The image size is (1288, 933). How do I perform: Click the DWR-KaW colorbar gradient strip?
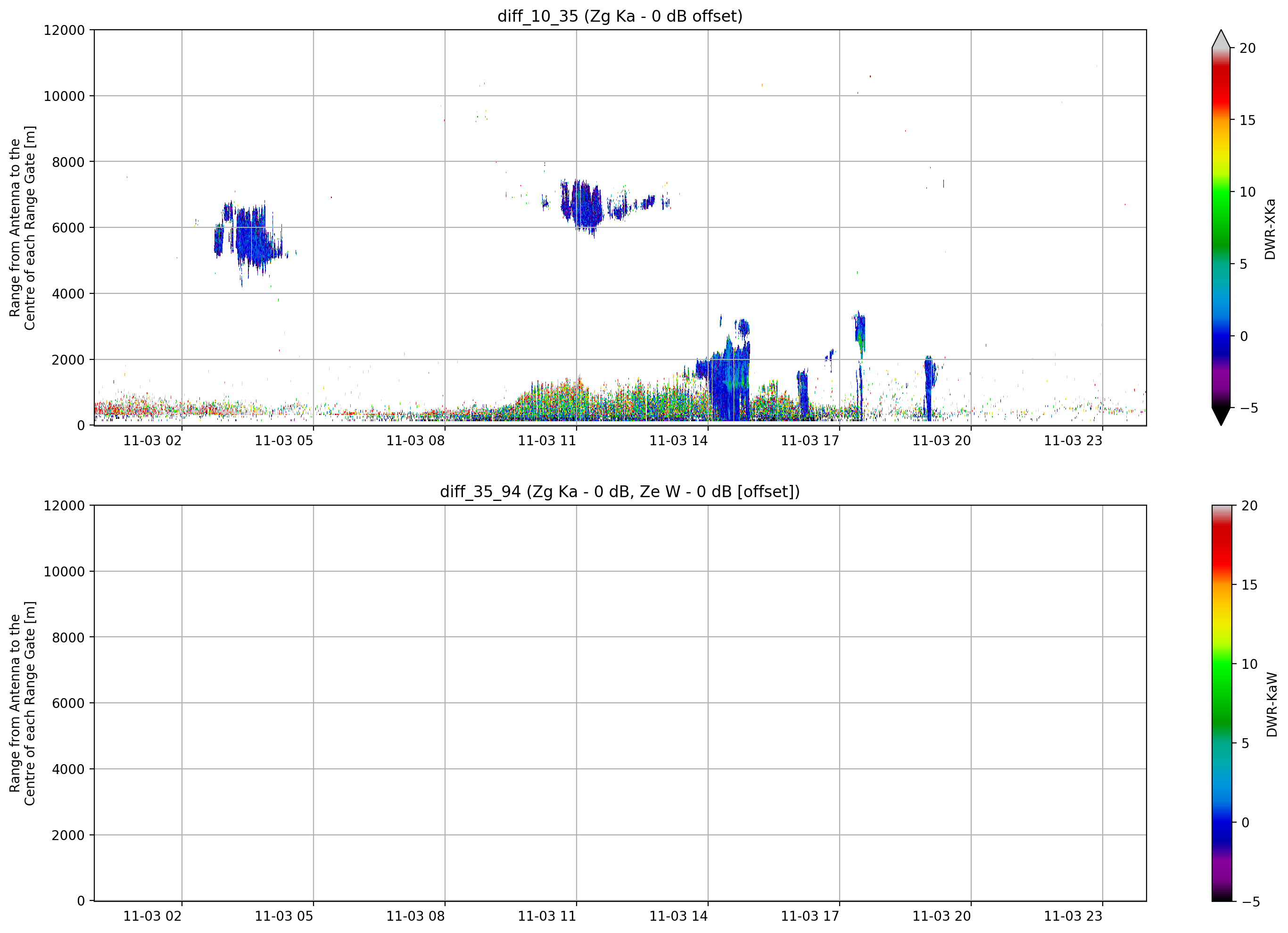coord(1222,703)
